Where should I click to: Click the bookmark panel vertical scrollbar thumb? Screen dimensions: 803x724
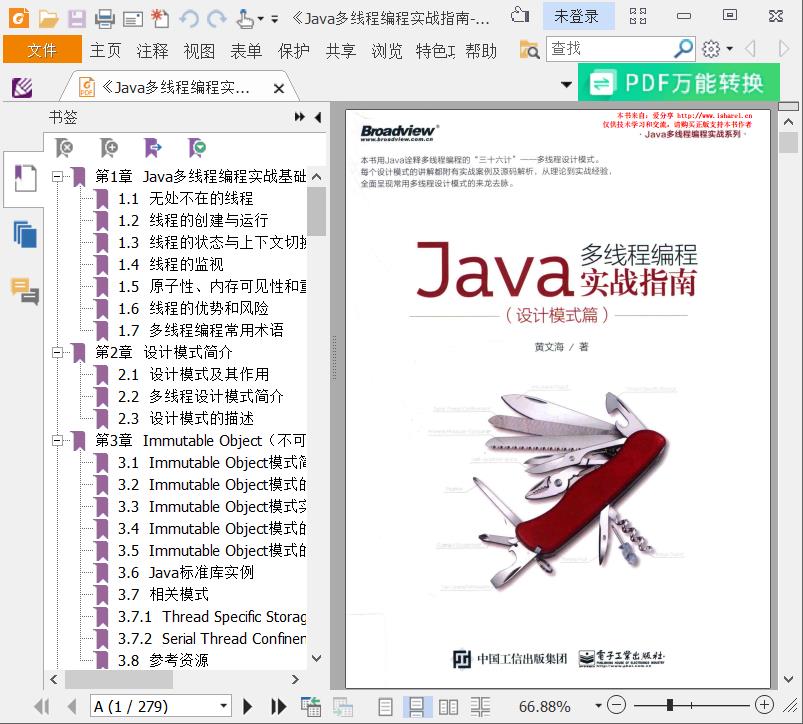click(x=317, y=211)
